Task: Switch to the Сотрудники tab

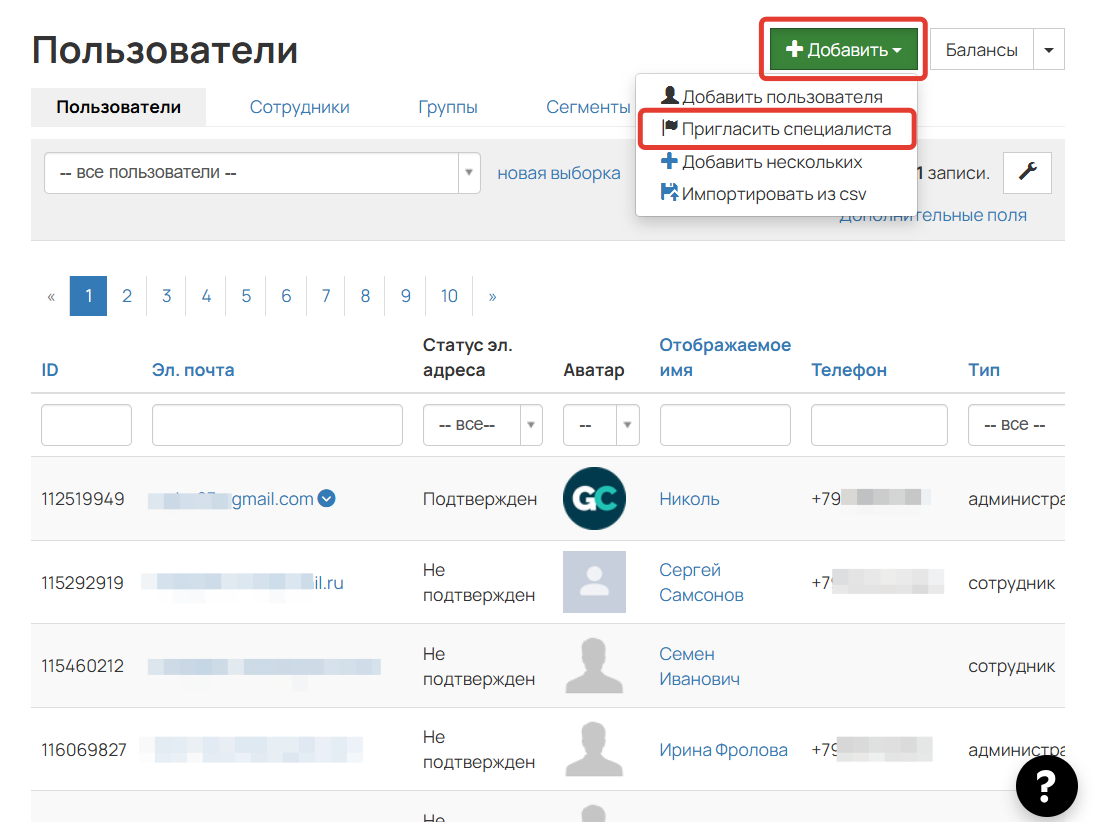Action: (x=302, y=106)
